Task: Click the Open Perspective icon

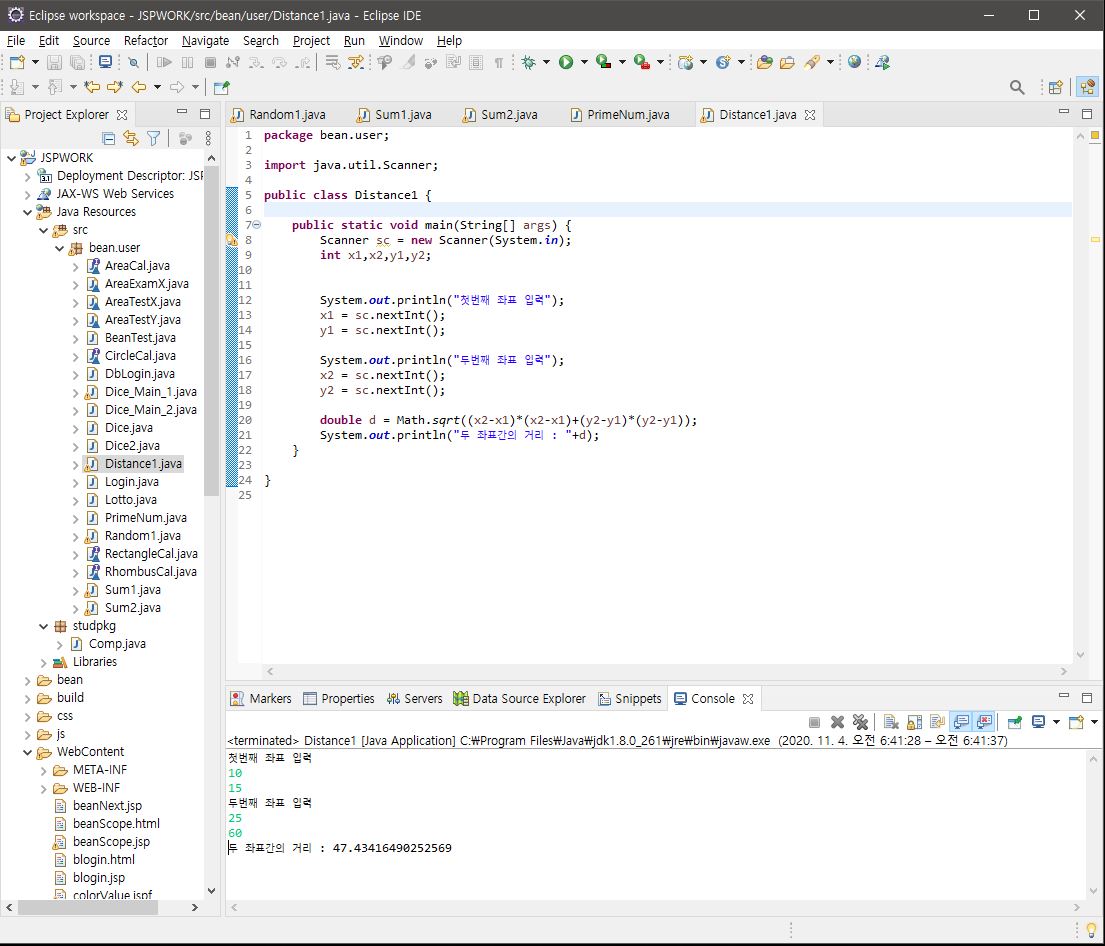Action: (1055, 87)
